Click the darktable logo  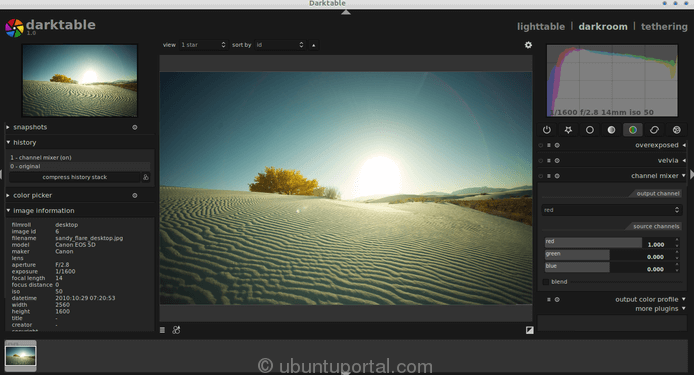(x=14, y=28)
